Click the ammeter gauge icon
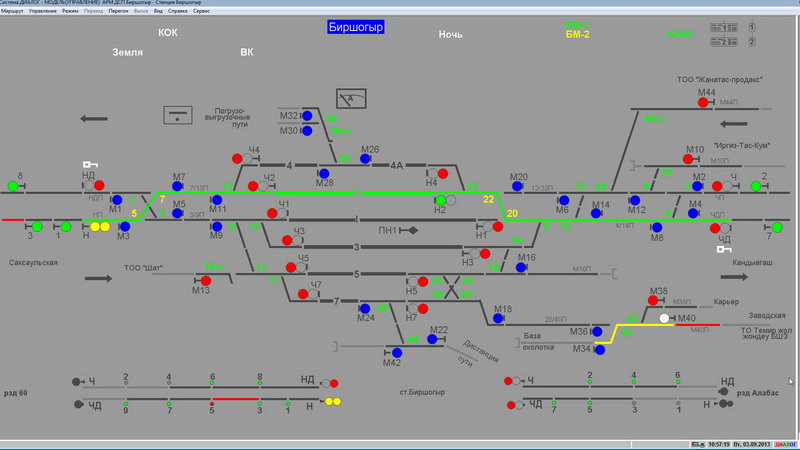Screen dimensions: 800x450 click(351, 98)
